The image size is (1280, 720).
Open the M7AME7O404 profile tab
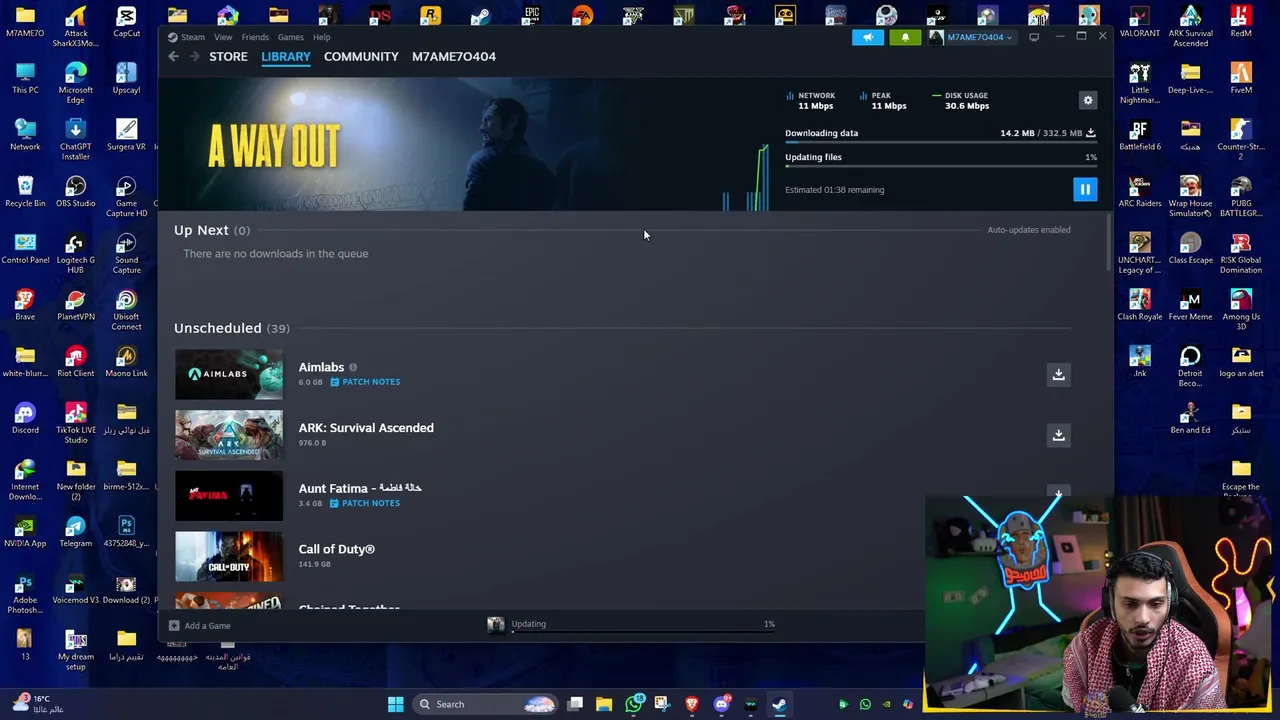[x=454, y=57]
